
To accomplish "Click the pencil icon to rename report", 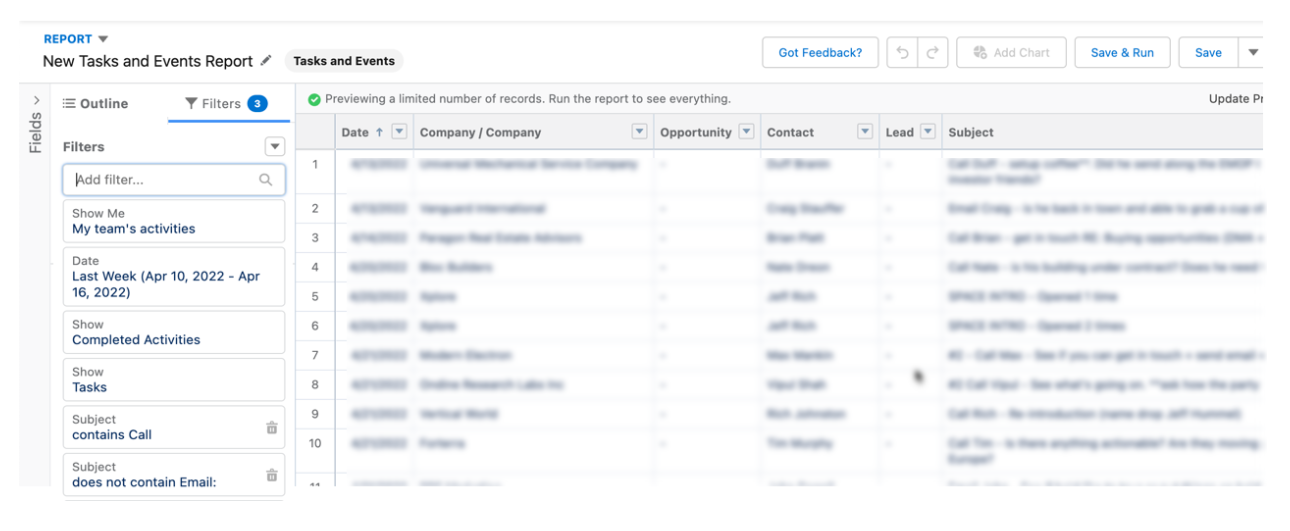I will coord(266,61).
